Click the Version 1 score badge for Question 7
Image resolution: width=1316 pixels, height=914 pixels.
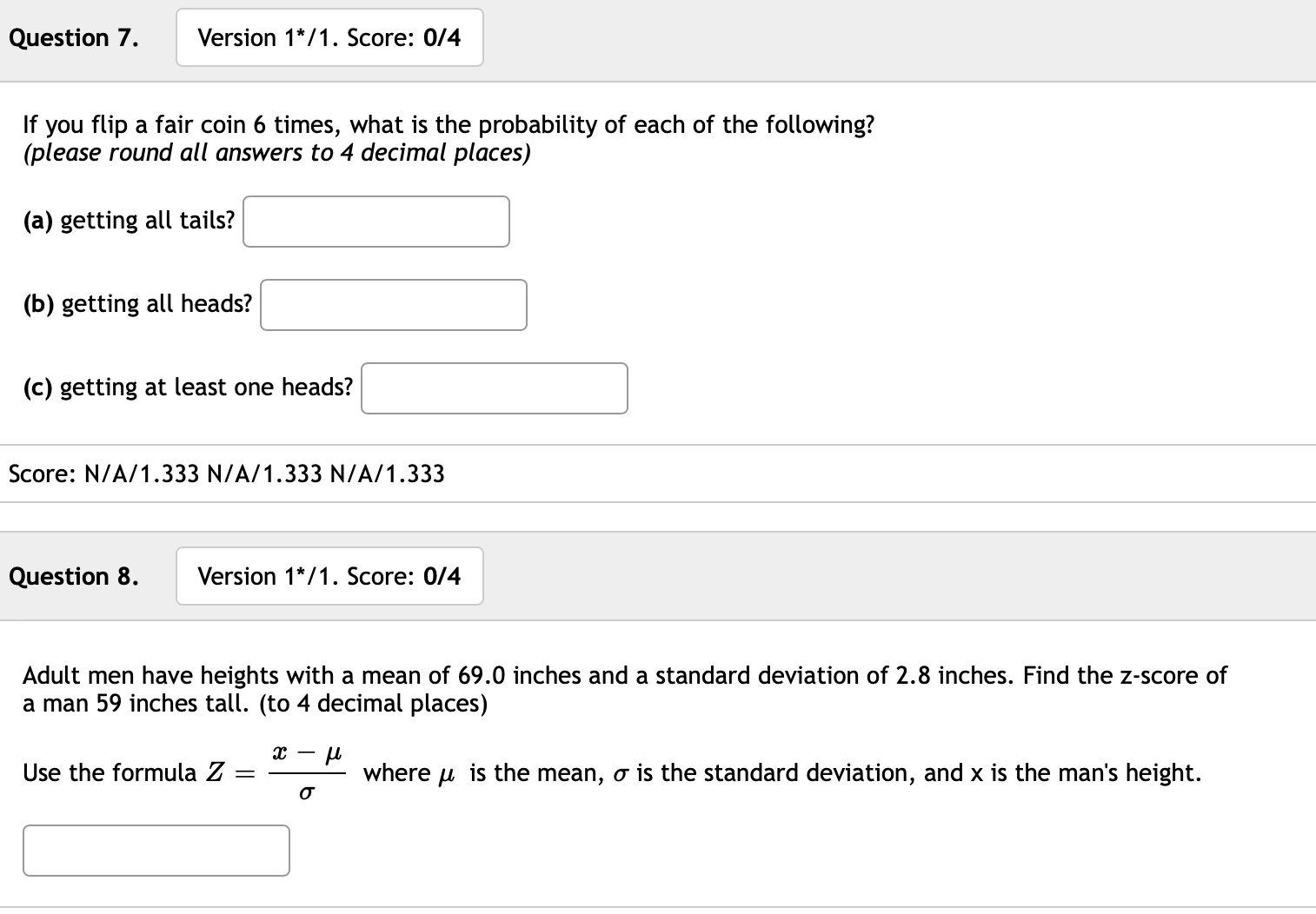[x=329, y=37]
